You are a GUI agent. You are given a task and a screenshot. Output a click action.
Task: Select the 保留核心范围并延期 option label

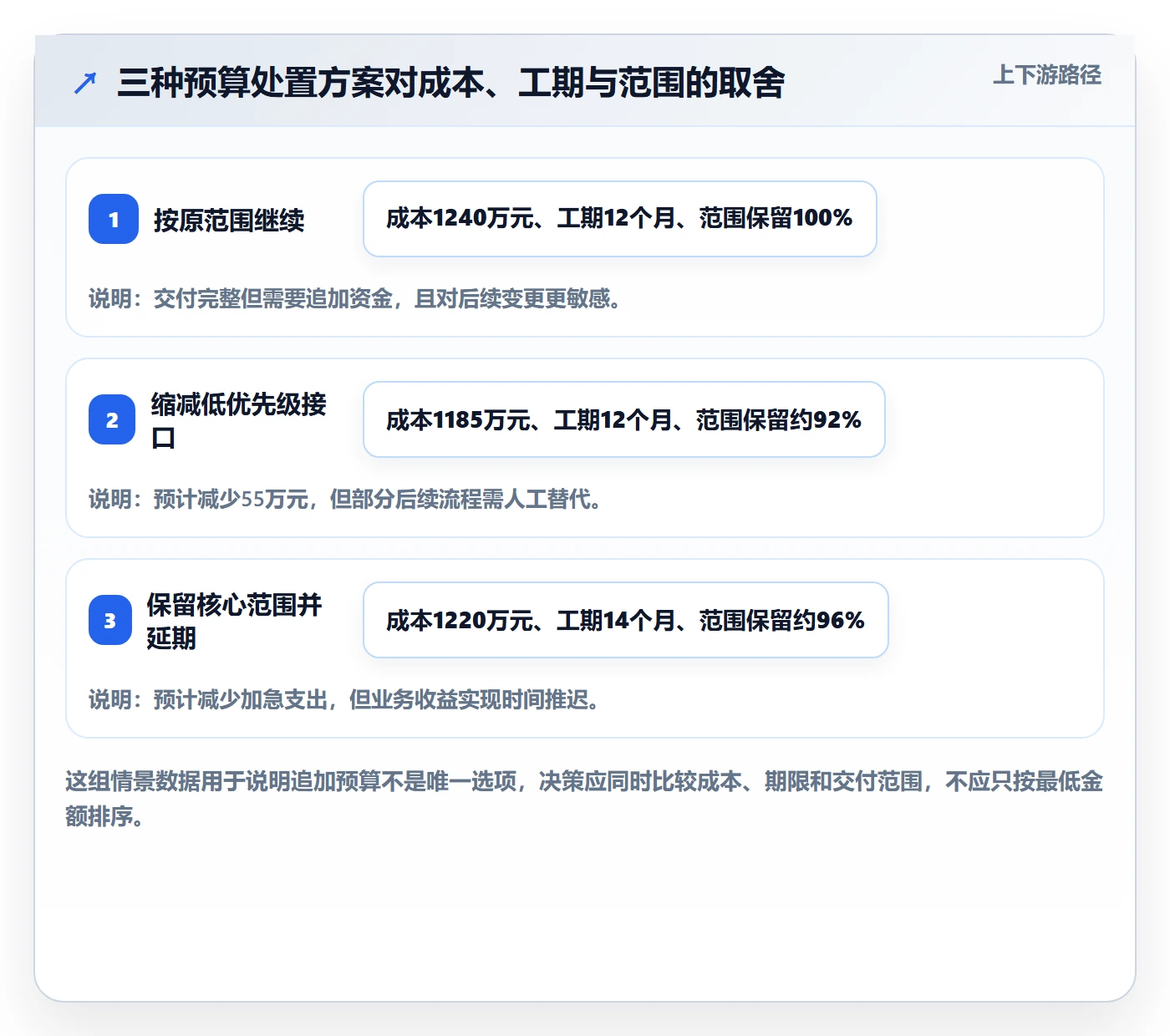[235, 621]
